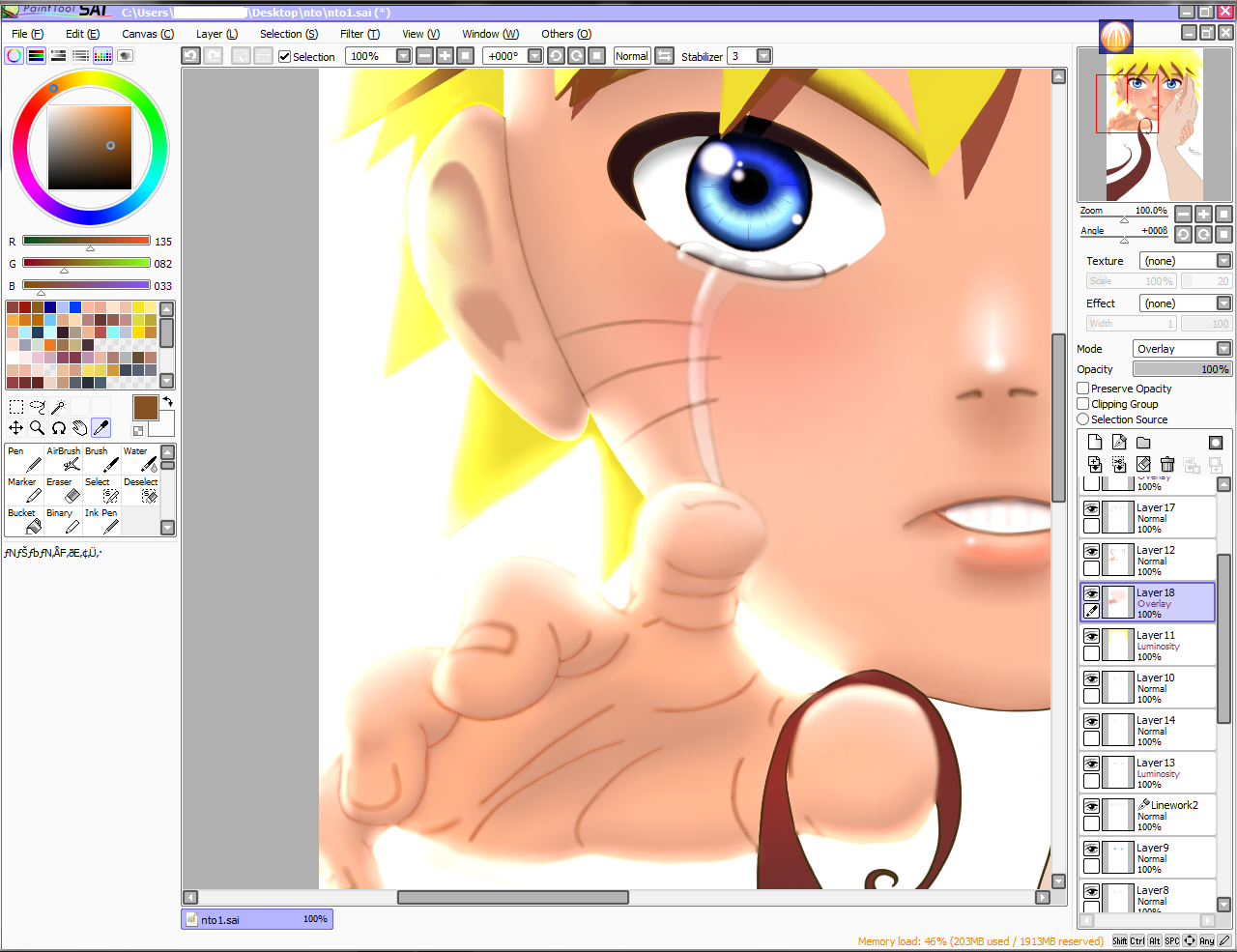
Task: Enable Preserve Opacity
Action: click(x=1083, y=389)
